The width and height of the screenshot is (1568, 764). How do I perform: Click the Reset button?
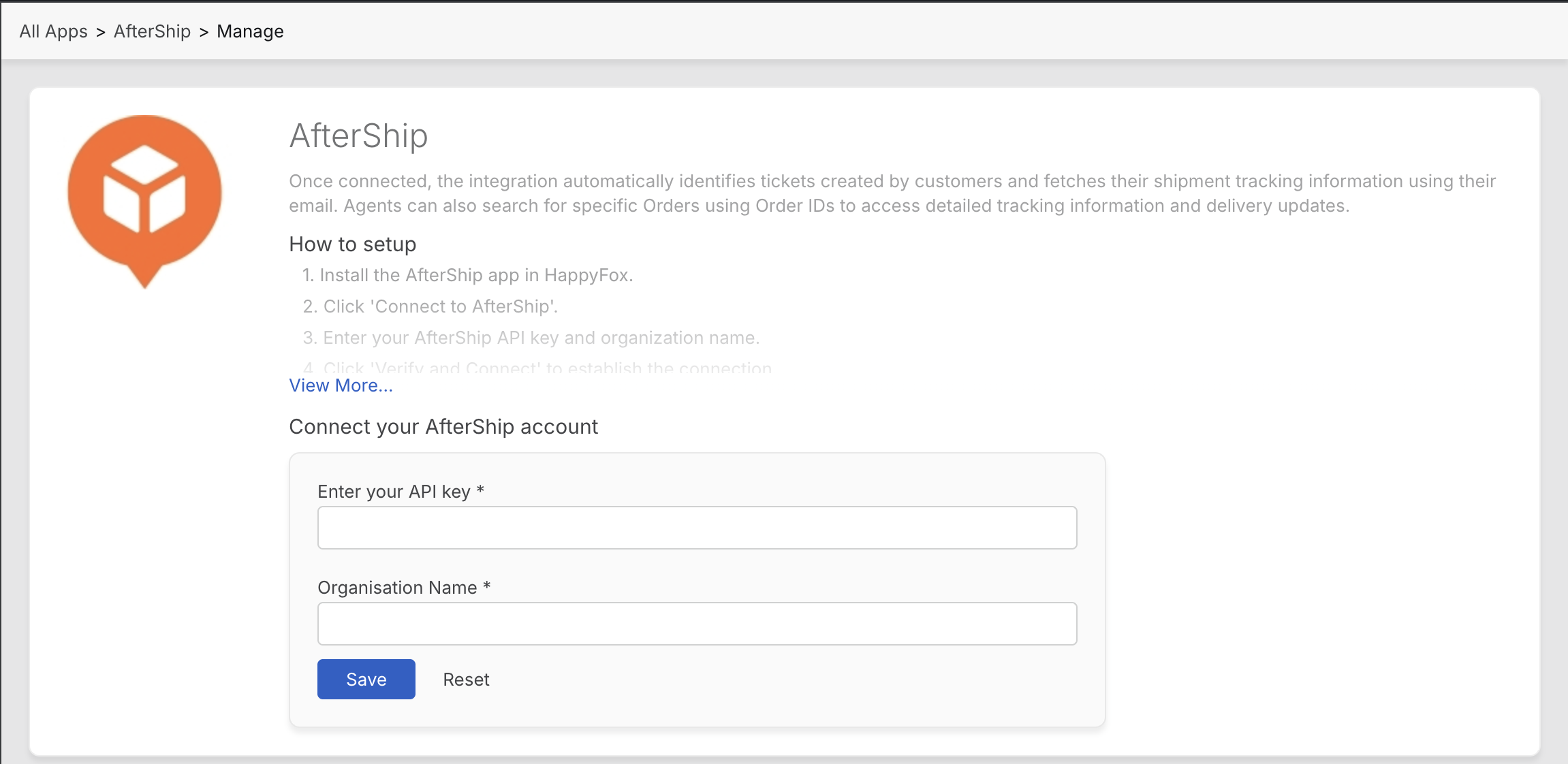point(466,680)
